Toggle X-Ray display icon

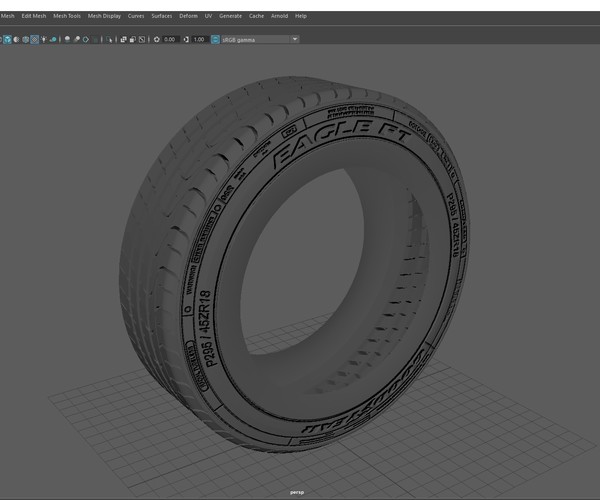coord(123,39)
